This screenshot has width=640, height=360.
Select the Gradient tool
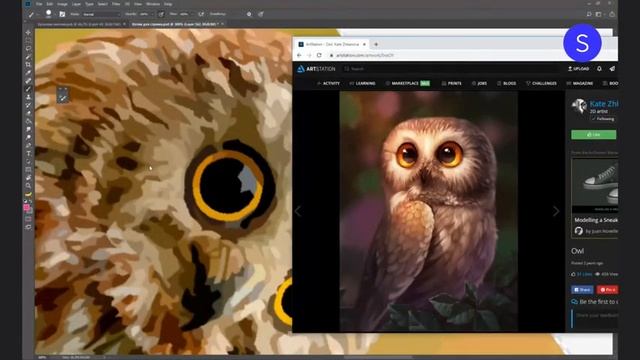point(28,121)
